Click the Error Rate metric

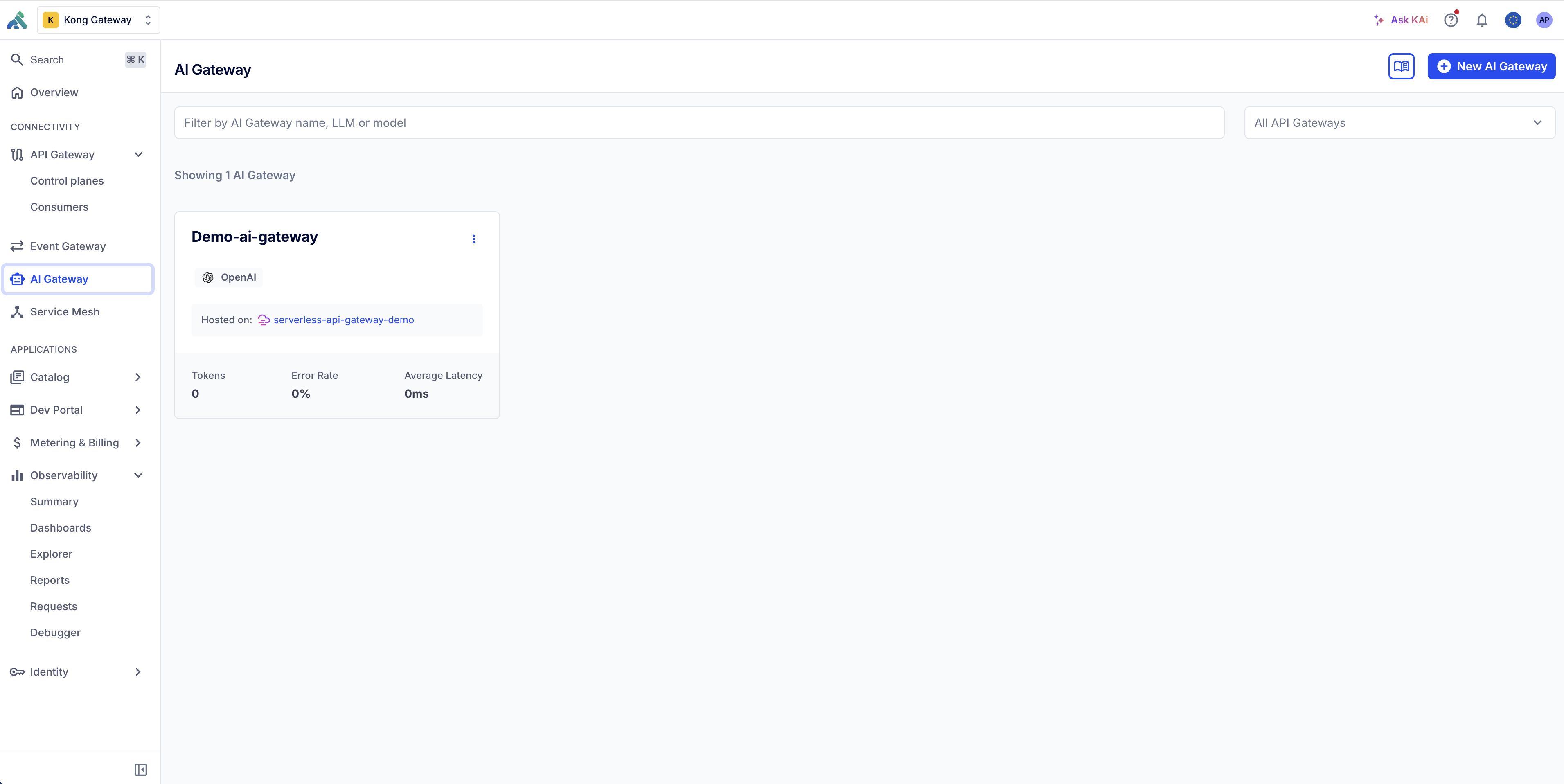315,384
